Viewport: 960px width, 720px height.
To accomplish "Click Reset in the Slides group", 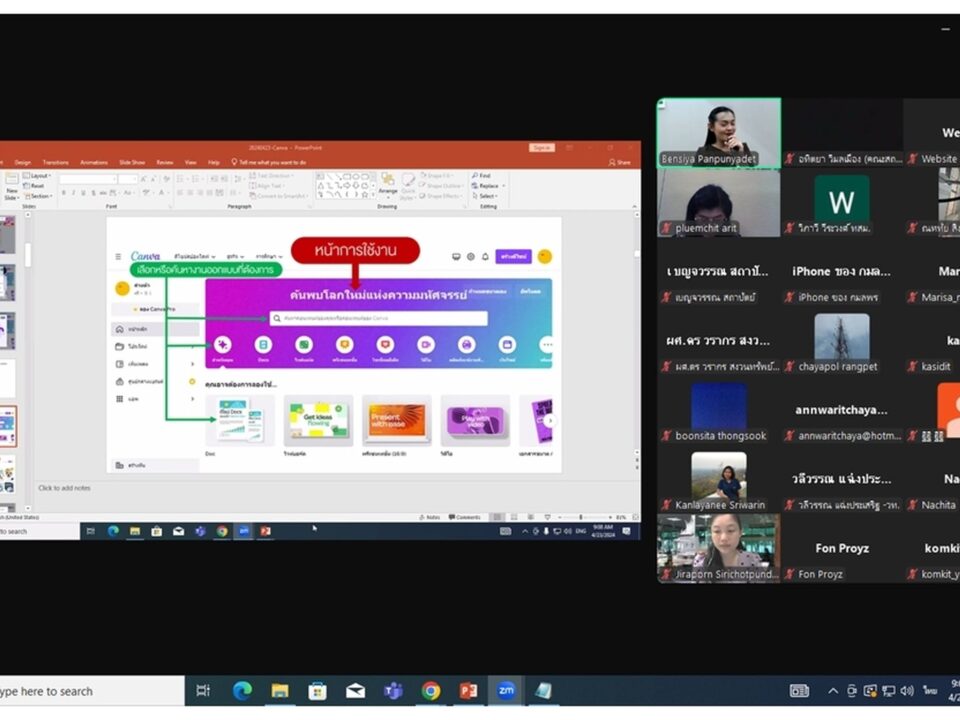I will tap(35, 186).
